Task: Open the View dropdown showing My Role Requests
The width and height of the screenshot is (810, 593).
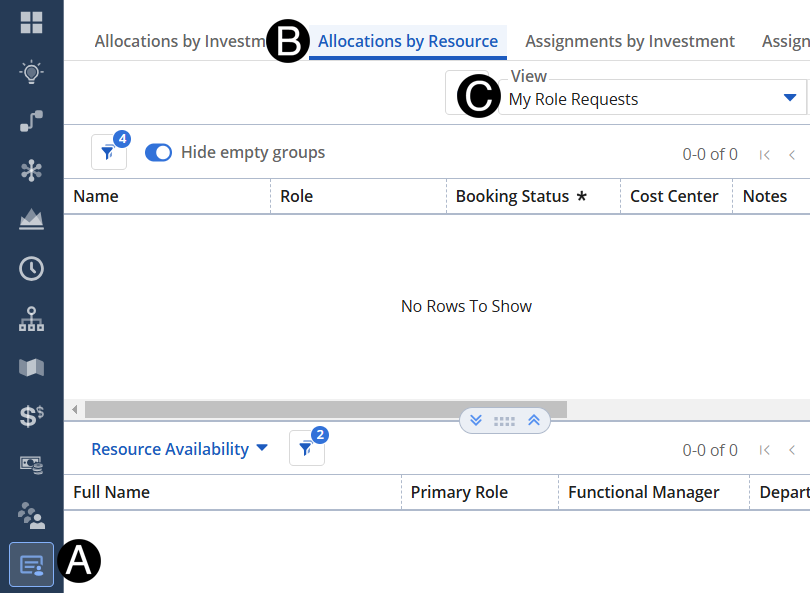Action: (x=650, y=99)
